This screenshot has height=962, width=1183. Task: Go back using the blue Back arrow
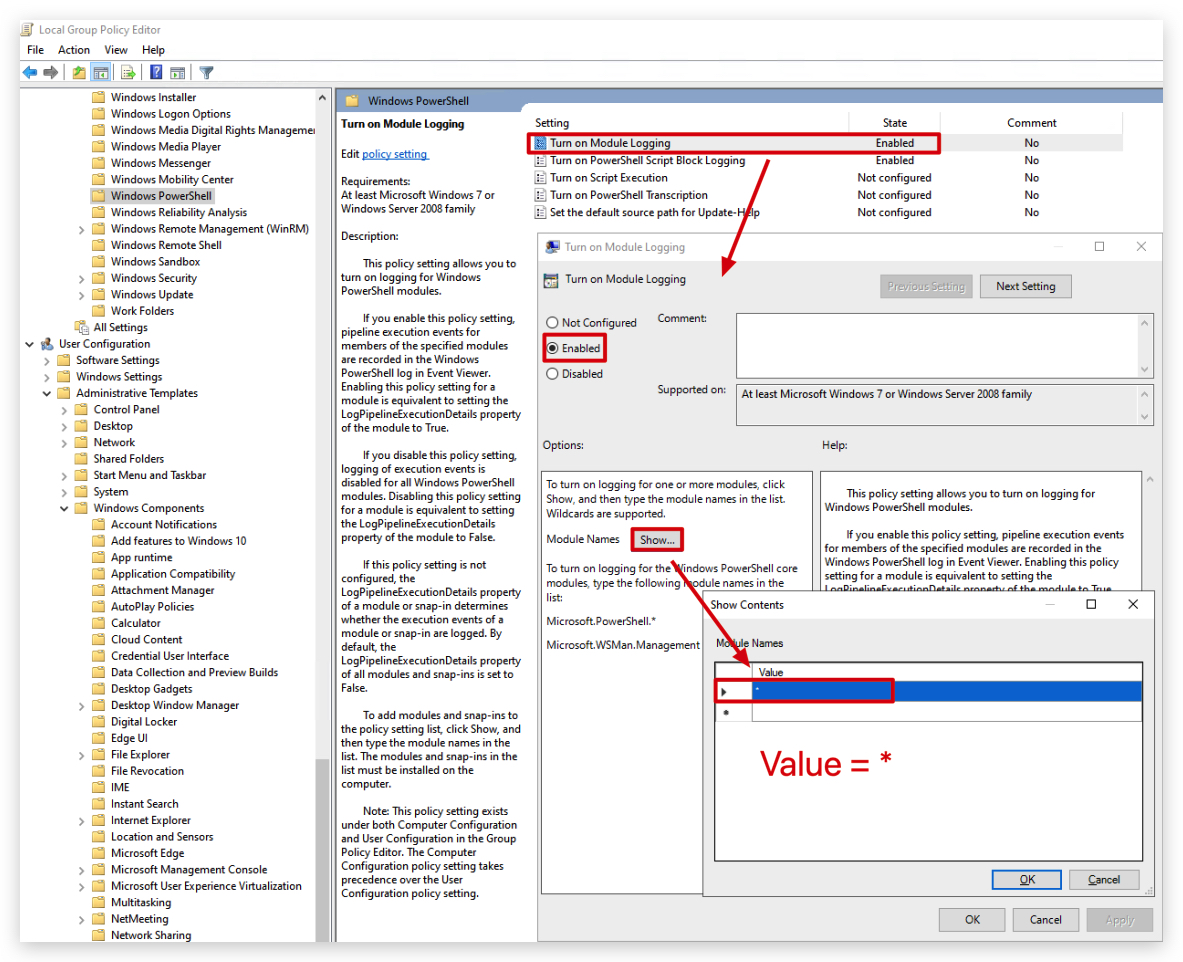[x=30, y=72]
